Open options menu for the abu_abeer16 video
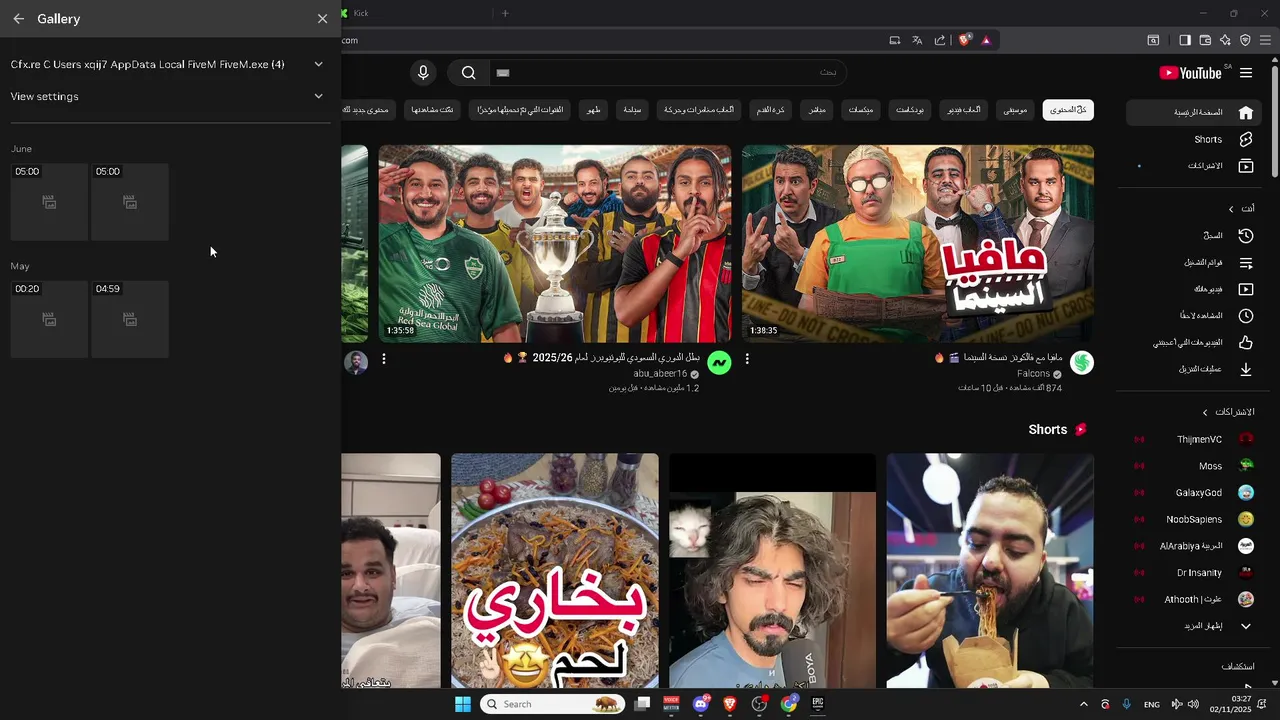This screenshot has height=720, width=1280. click(x=384, y=358)
